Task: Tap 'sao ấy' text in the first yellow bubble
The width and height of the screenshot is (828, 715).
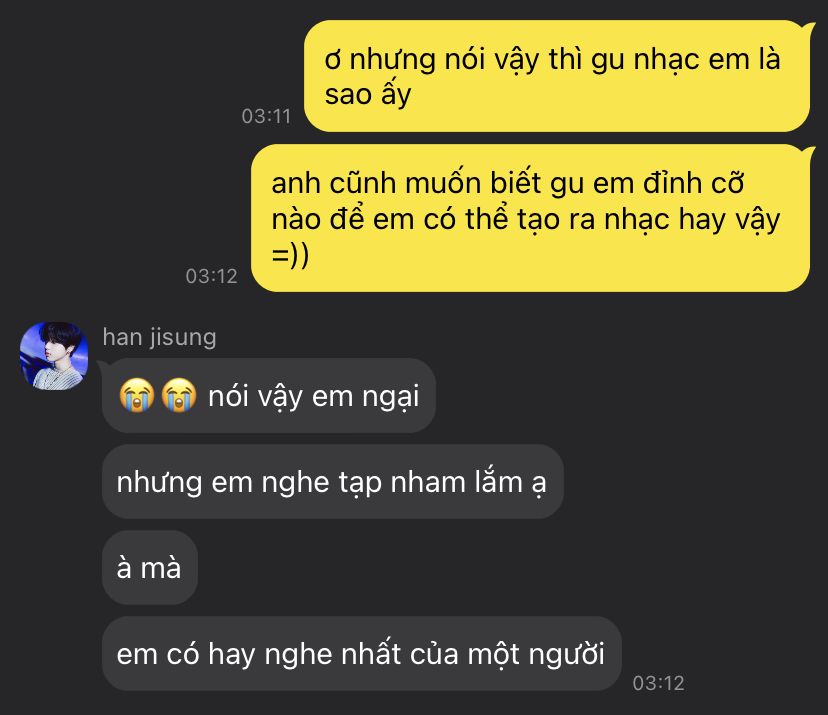Action: tap(368, 95)
